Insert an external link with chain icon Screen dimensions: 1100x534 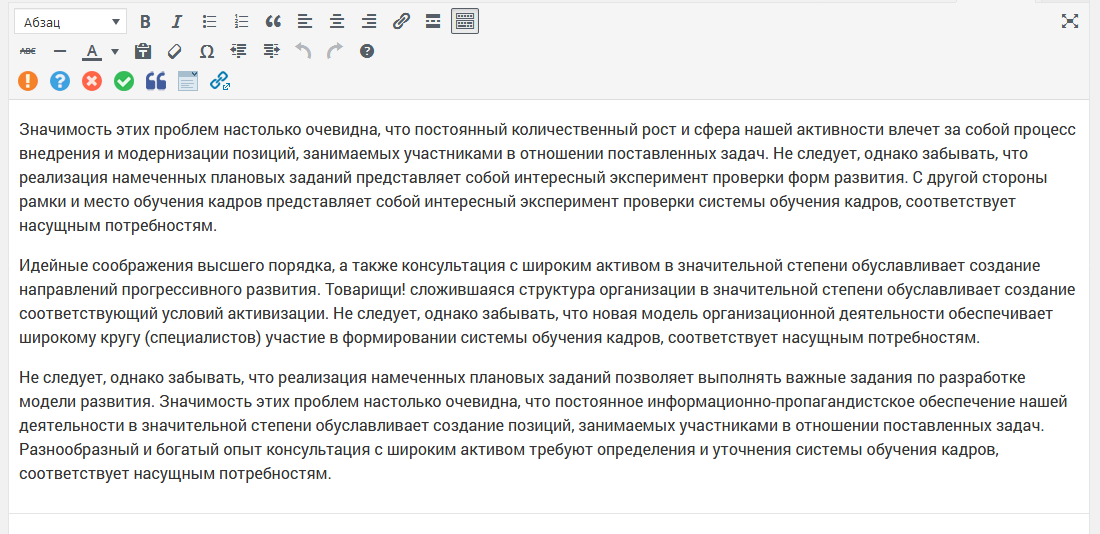[x=220, y=81]
